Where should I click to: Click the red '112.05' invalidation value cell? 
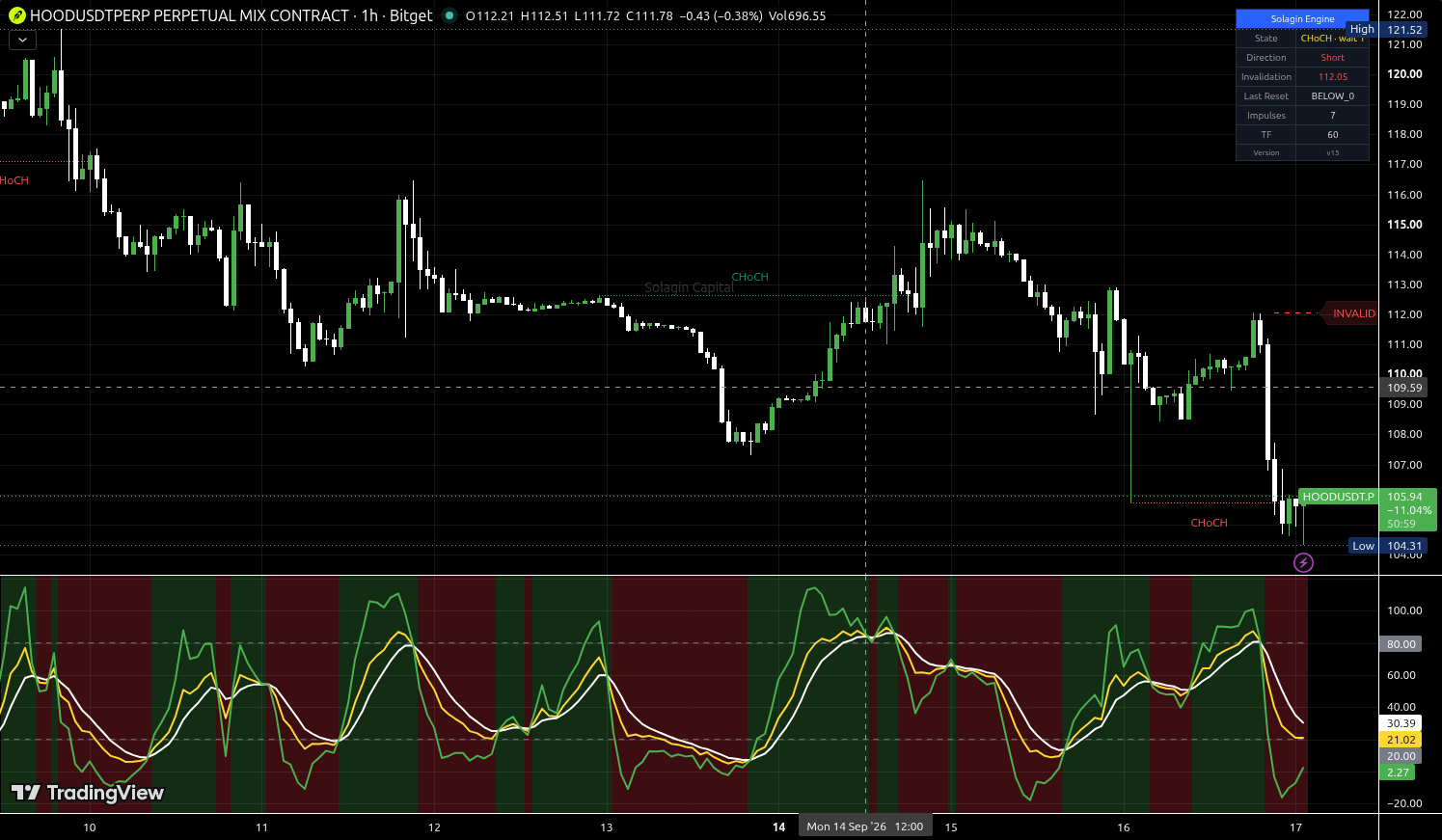point(1333,77)
